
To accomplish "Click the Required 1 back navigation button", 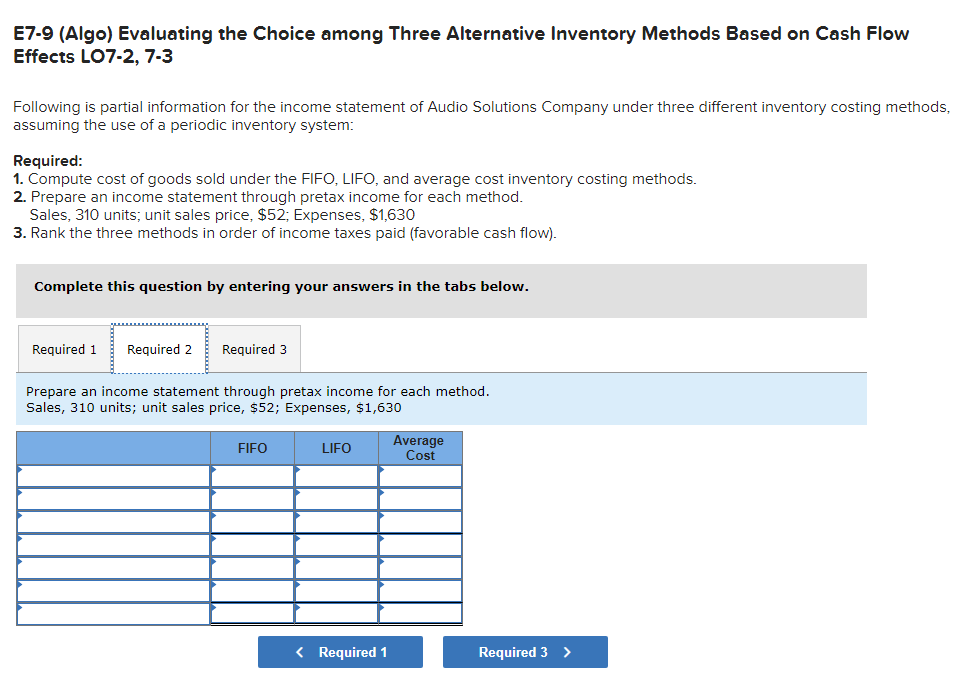I will (x=340, y=651).
